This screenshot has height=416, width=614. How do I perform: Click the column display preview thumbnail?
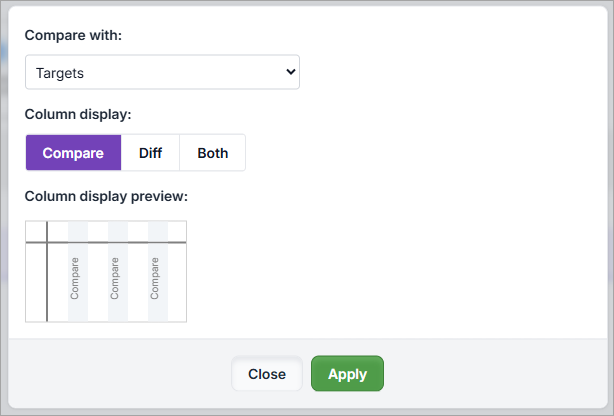tap(106, 272)
